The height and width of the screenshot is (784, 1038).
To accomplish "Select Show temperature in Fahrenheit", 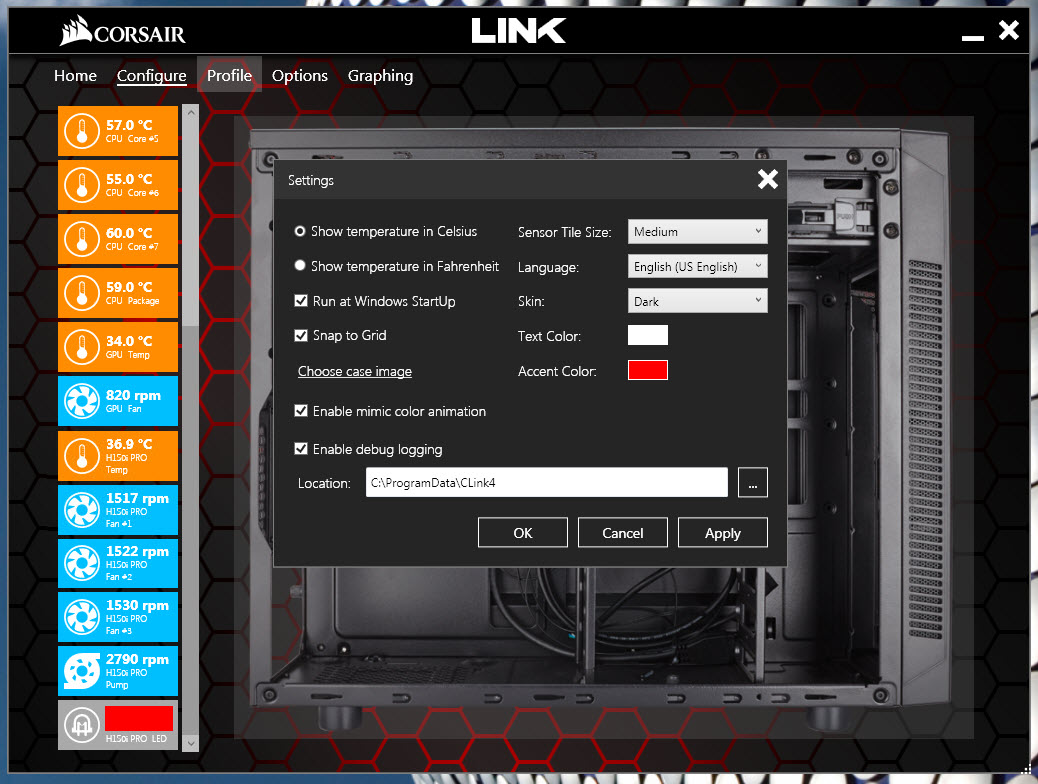I will click(300, 266).
